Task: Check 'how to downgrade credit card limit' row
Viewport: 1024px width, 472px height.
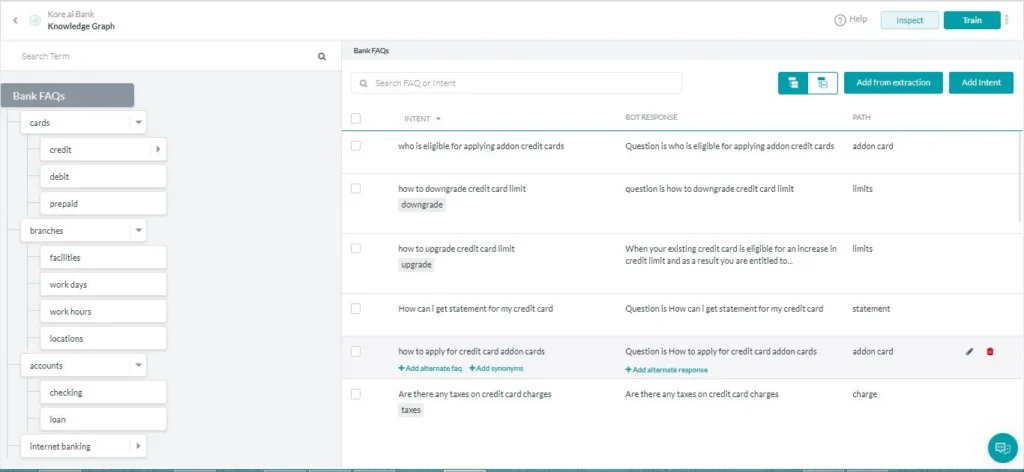Action: 356,189
